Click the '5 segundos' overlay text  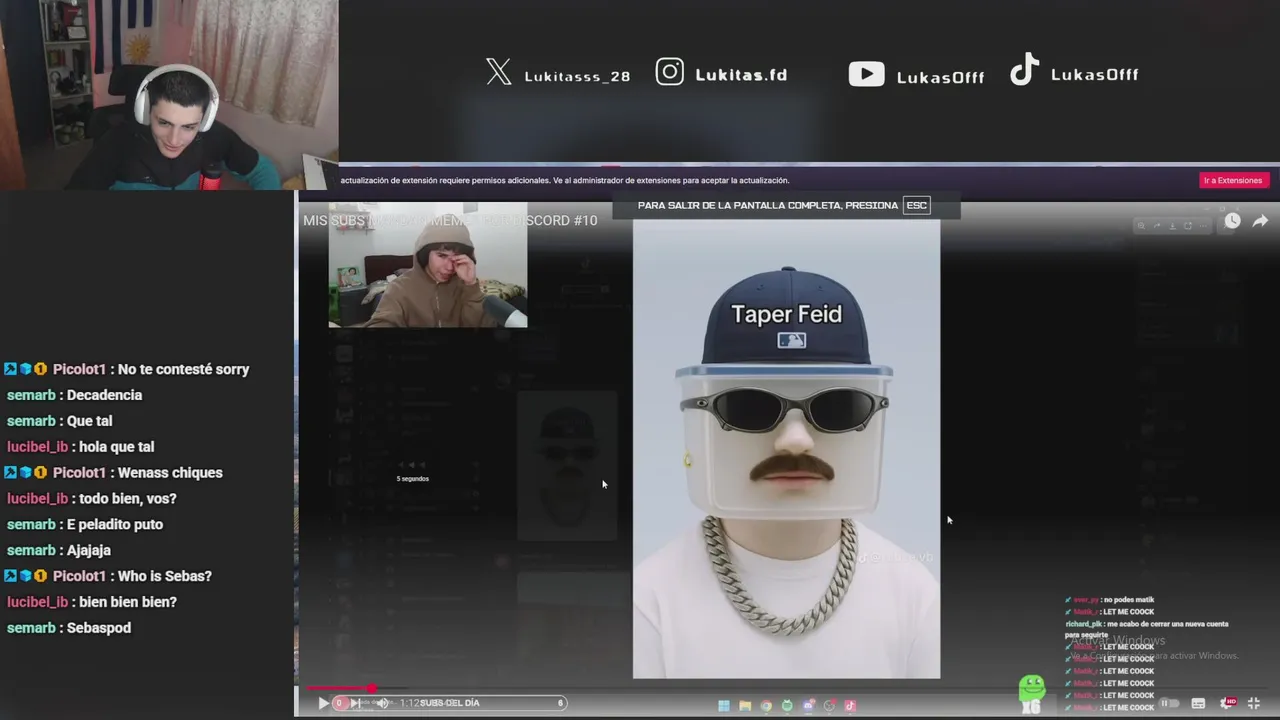(x=412, y=479)
